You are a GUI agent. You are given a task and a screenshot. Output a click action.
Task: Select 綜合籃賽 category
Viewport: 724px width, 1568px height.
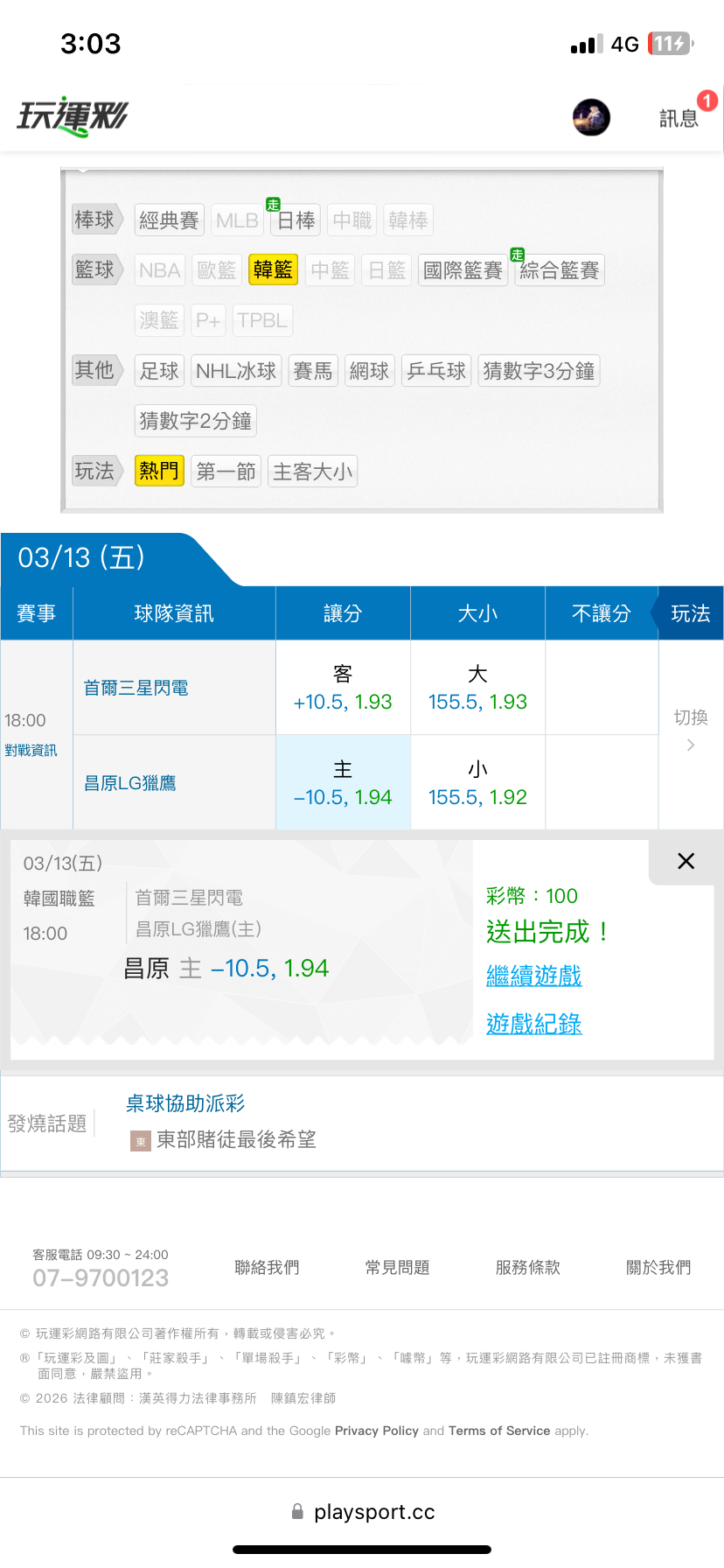tap(560, 270)
